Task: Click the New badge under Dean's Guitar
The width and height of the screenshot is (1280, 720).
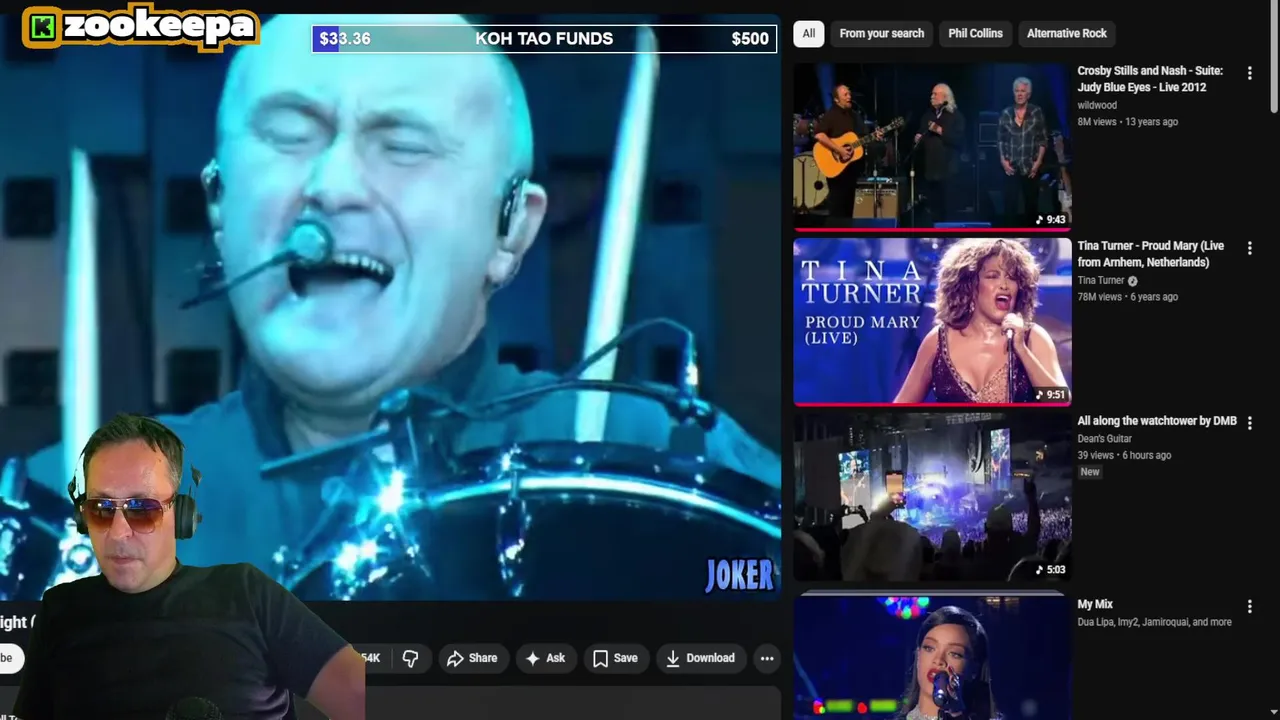Action: point(1089,472)
